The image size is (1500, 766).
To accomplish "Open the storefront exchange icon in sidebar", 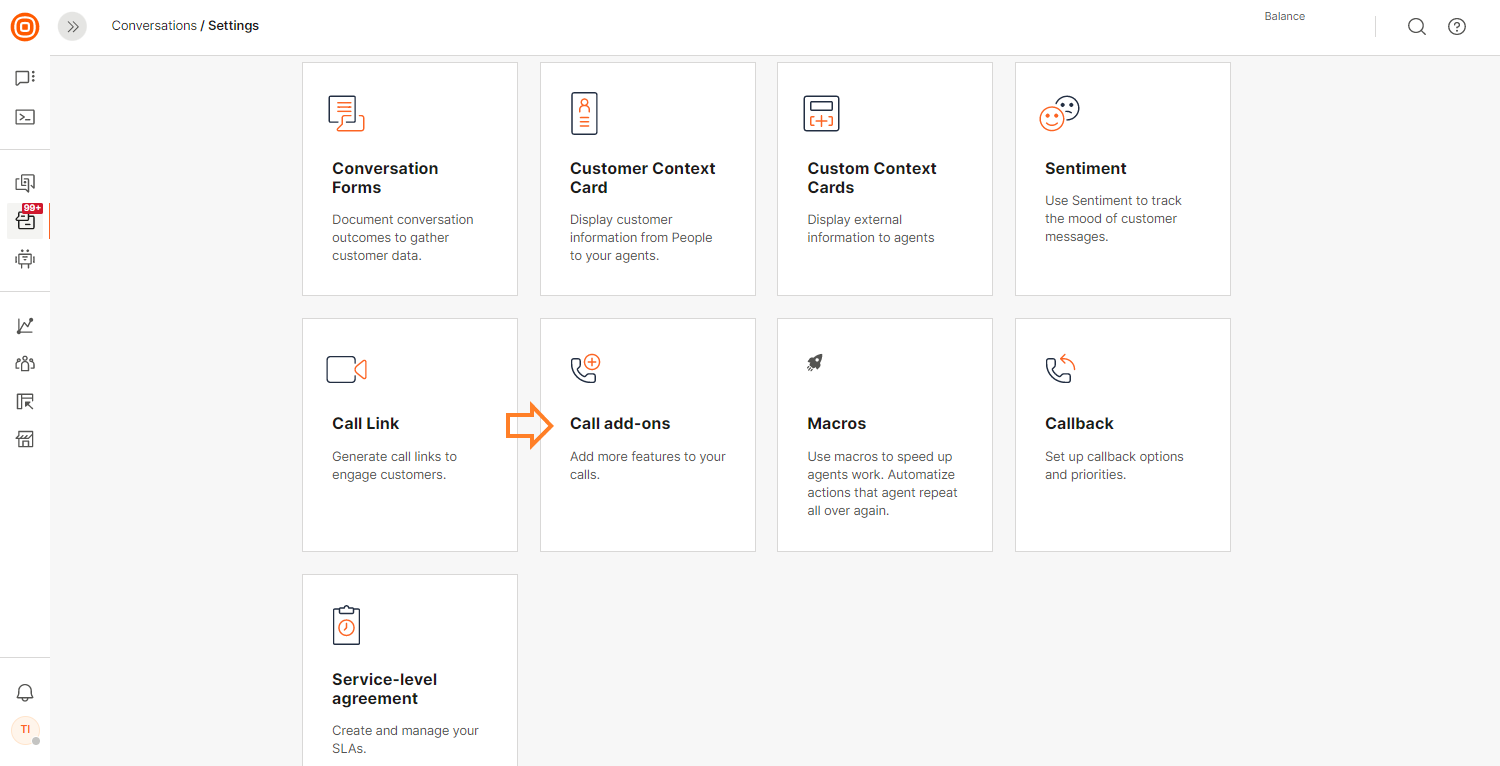I will (25, 439).
